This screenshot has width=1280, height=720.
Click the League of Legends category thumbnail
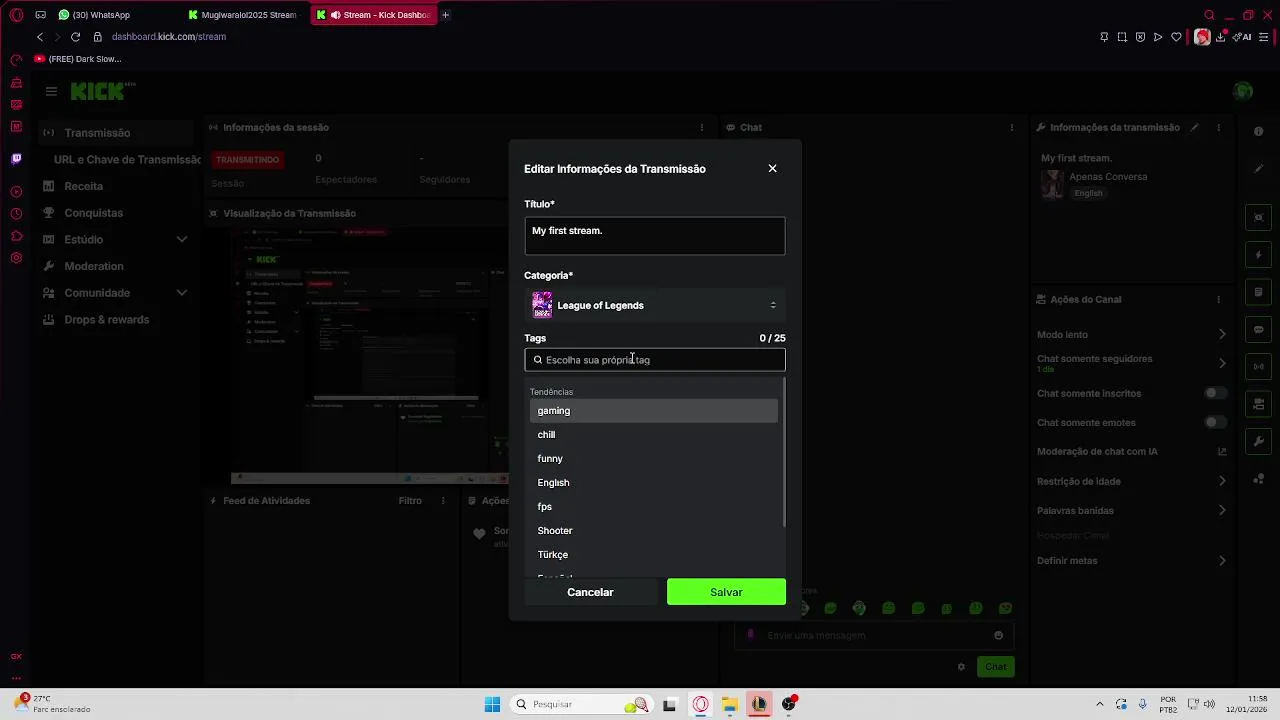pos(542,305)
